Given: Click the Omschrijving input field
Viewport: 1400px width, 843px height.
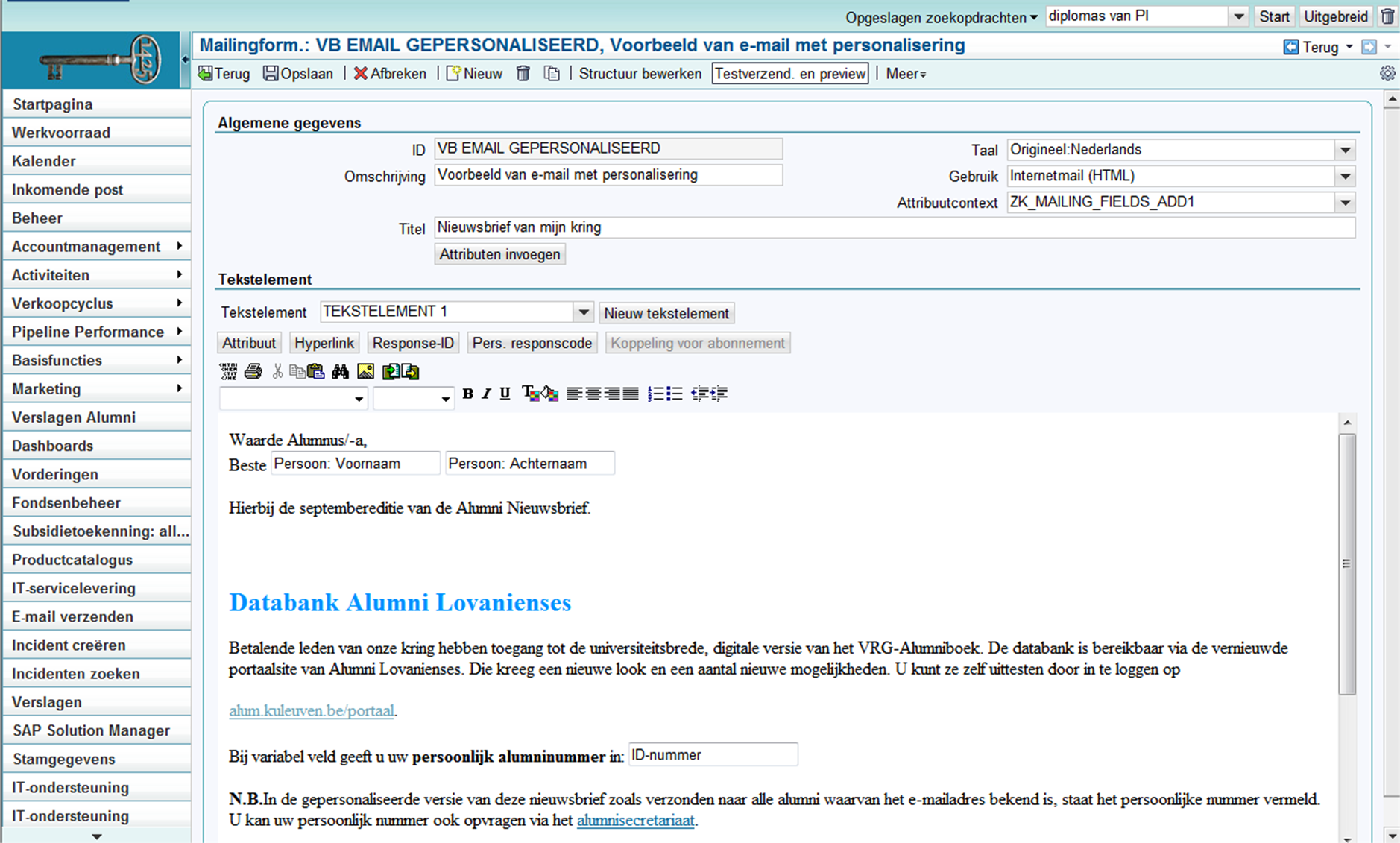Looking at the screenshot, I should click(x=608, y=175).
